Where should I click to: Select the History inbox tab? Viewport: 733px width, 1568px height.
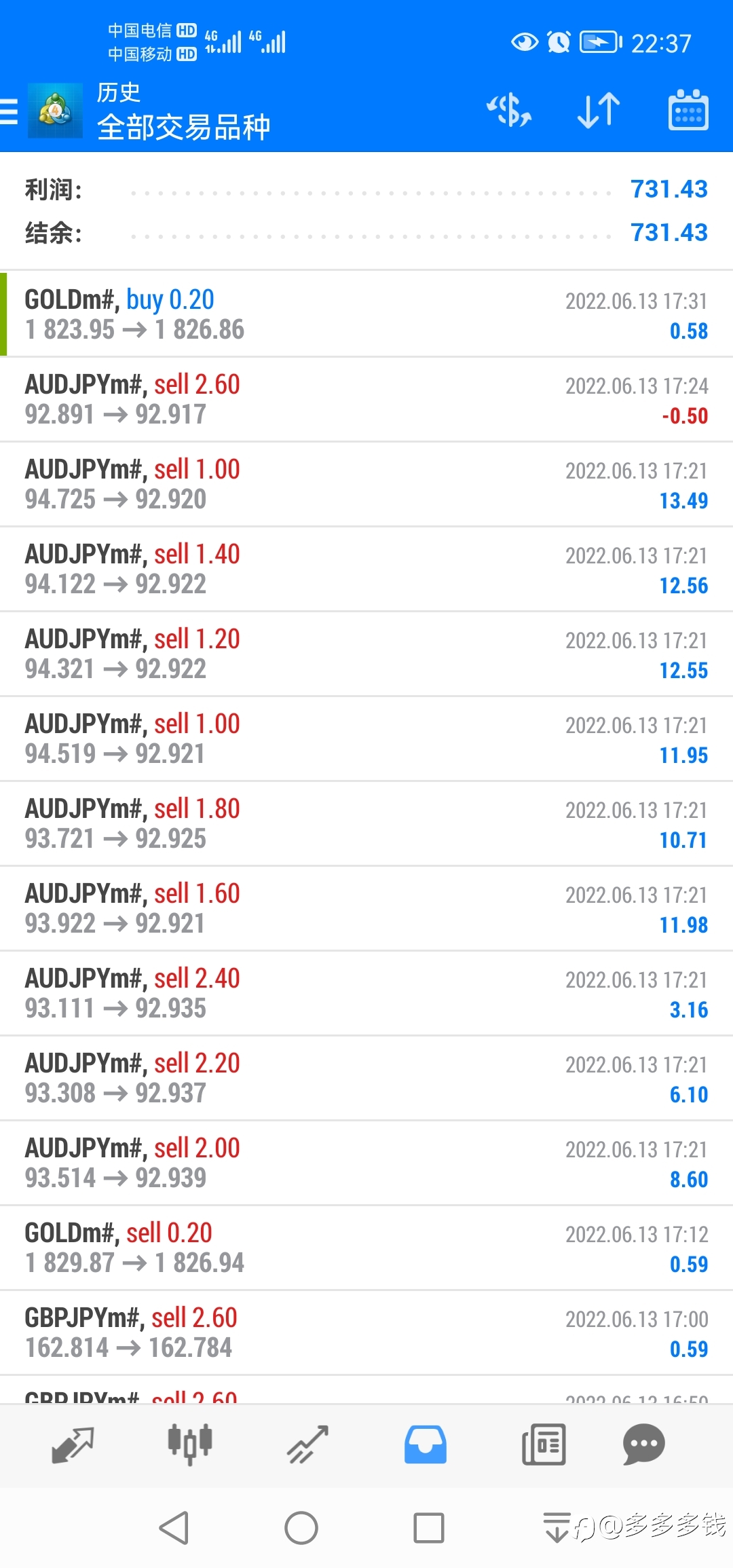(426, 1444)
